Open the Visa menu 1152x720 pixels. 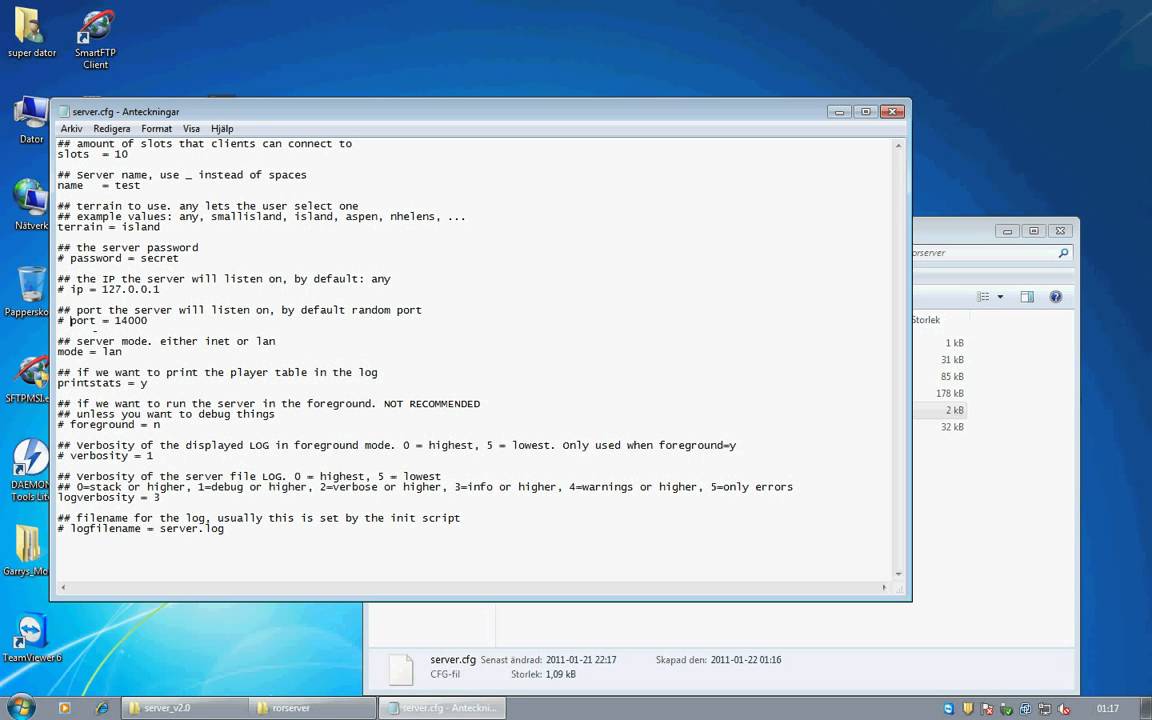pos(191,129)
